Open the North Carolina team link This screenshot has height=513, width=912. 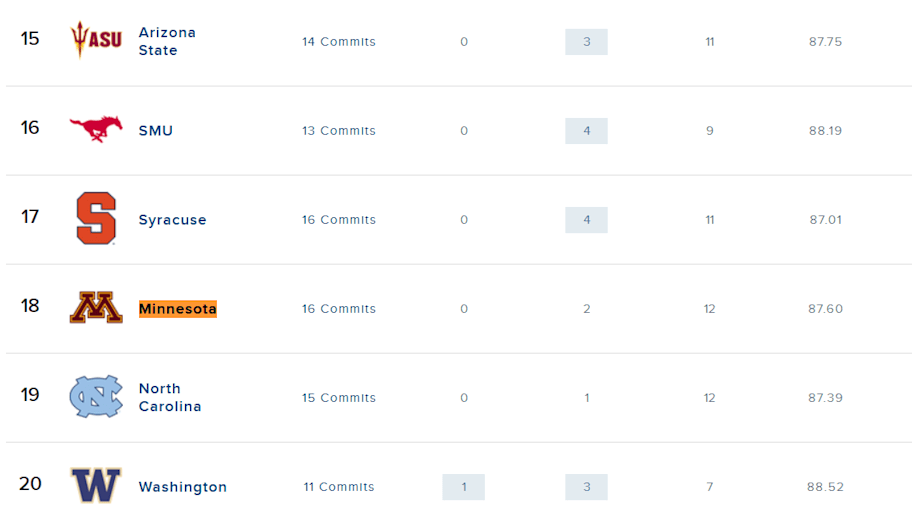170,397
